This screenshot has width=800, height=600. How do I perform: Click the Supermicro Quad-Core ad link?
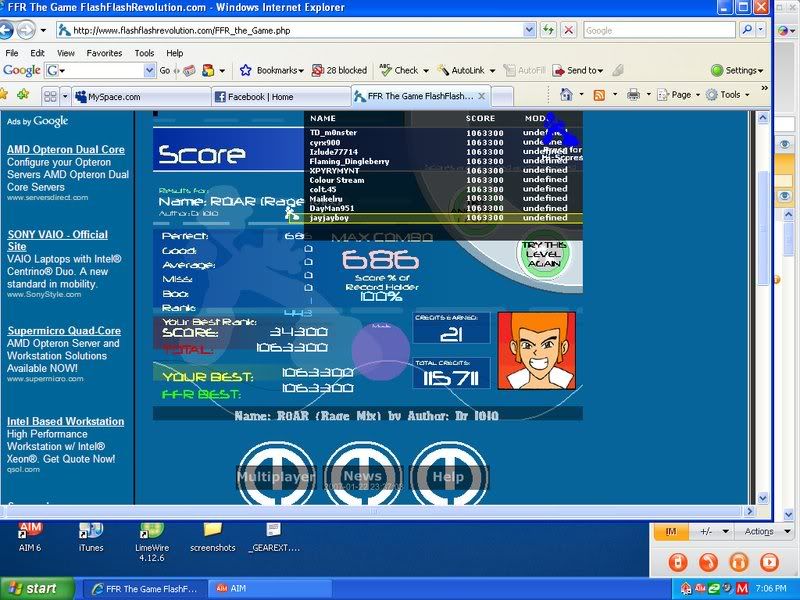[x=64, y=331]
